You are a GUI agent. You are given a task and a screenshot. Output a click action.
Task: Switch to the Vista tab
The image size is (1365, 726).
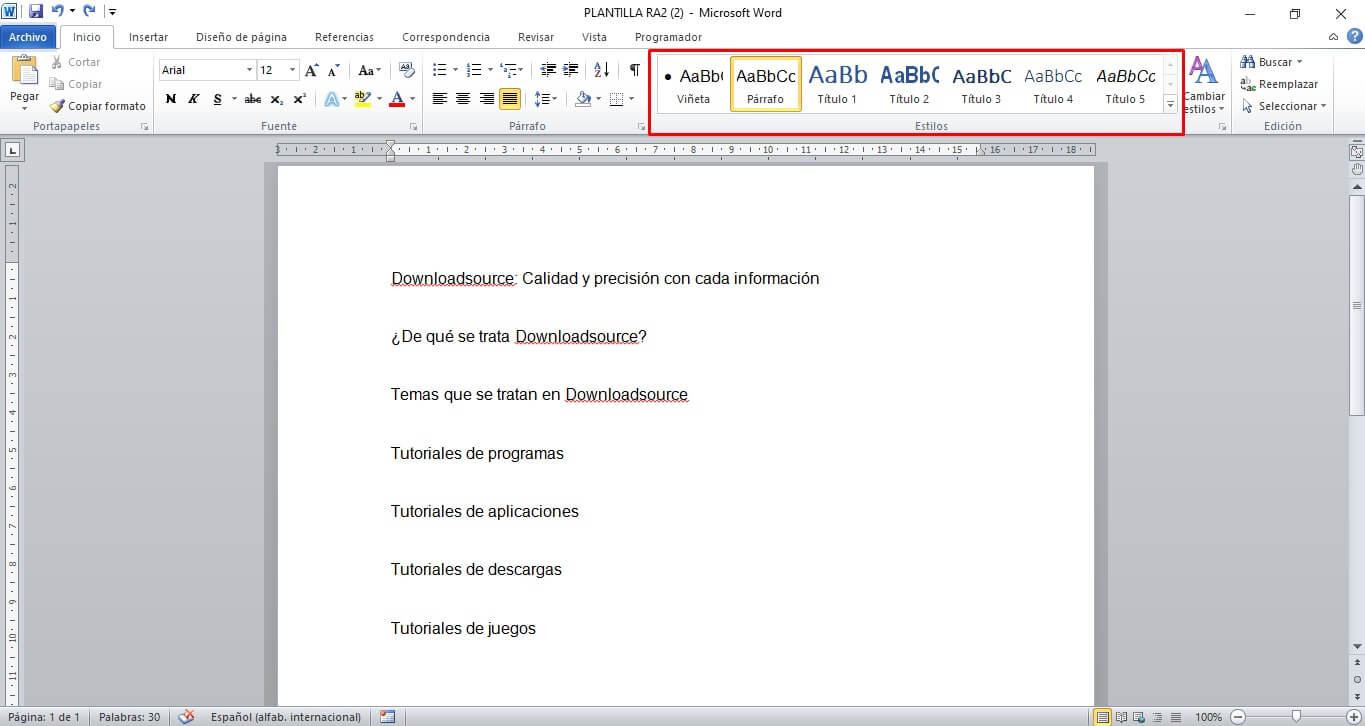tap(594, 37)
